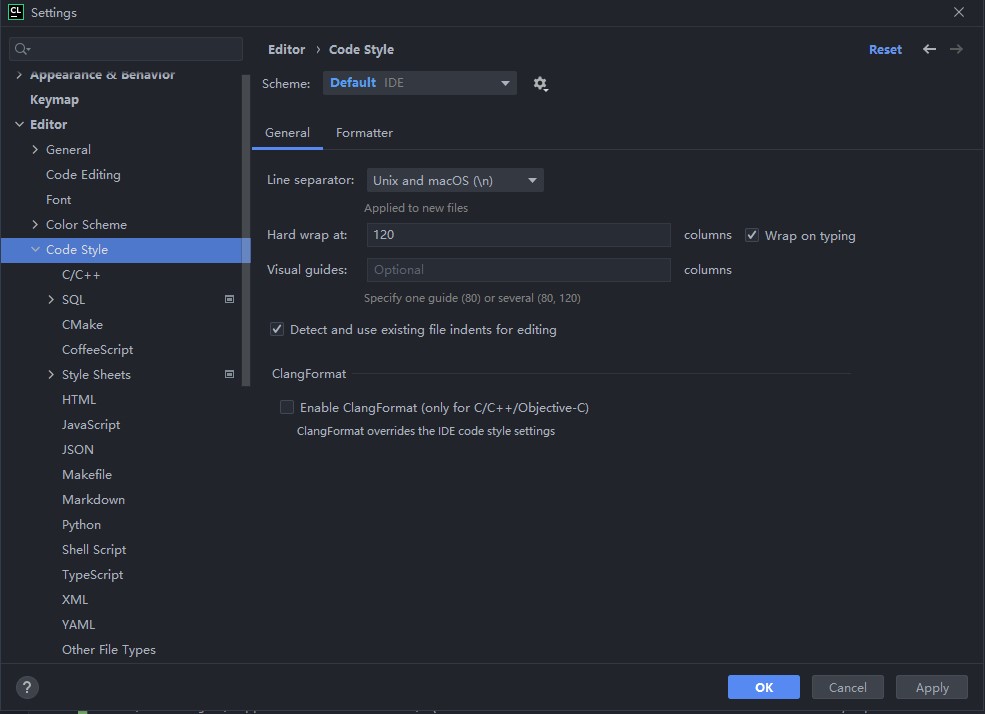This screenshot has width=985, height=714.
Task: Click the settings search field
Action: [x=126, y=49]
